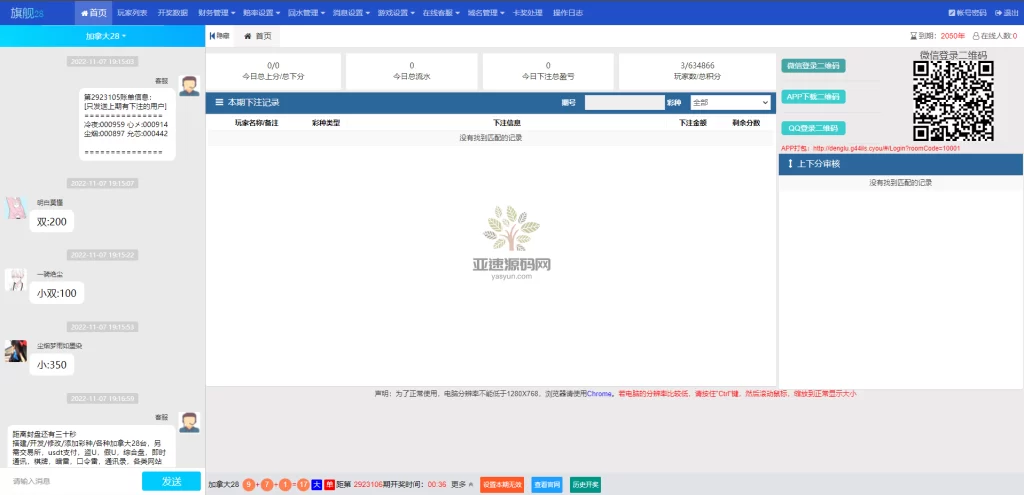
Task: Click the 隐藏 hide chat panel icon
Action: (219, 36)
